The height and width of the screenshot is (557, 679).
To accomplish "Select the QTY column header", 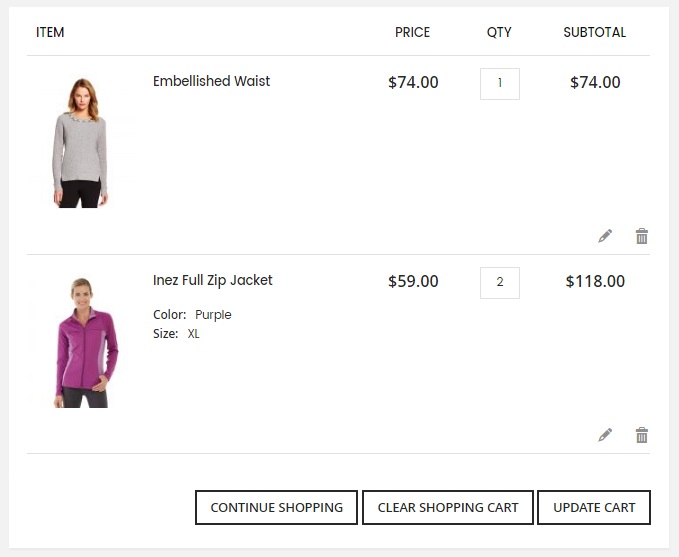I will [x=499, y=32].
